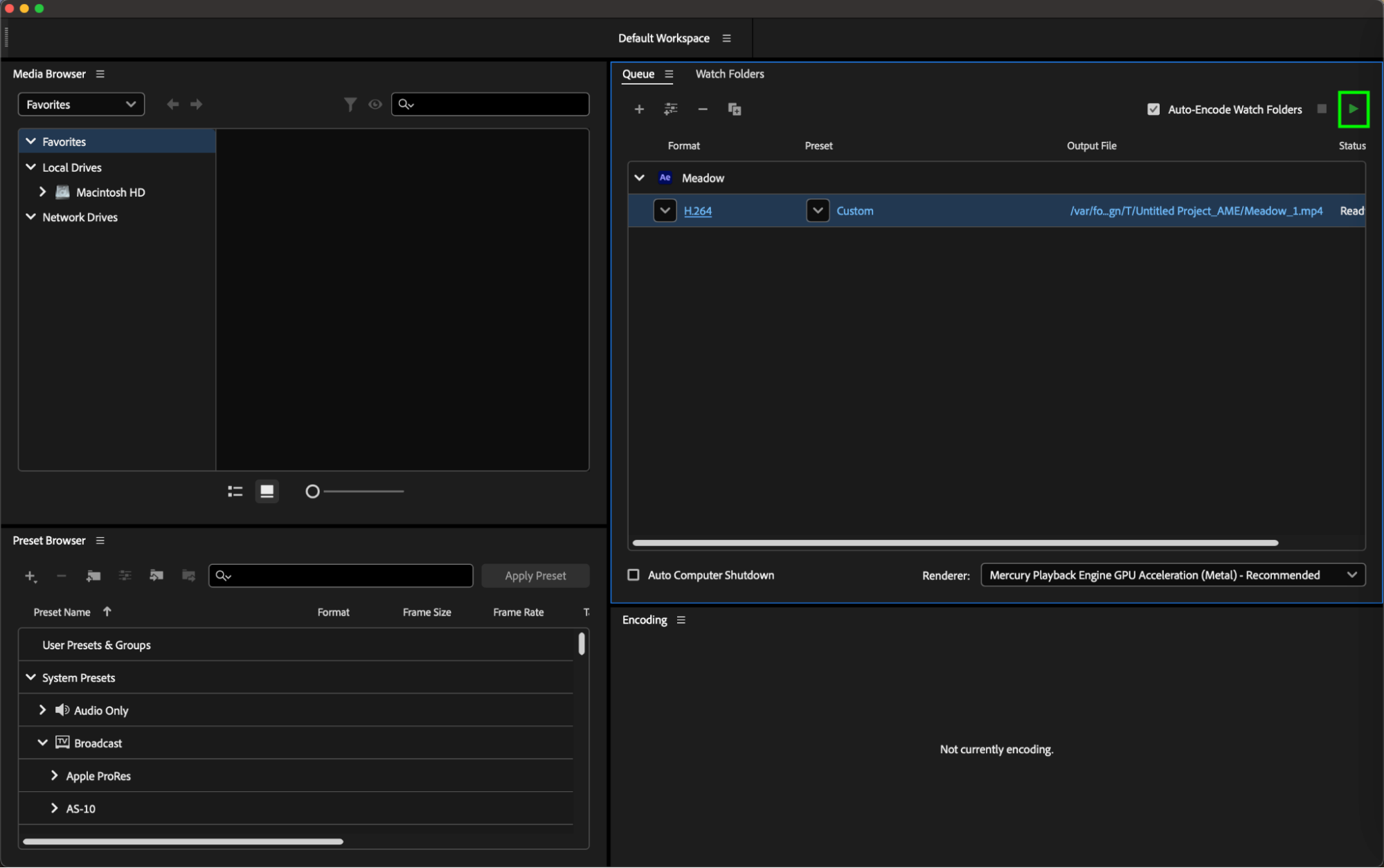Screen dimensions: 1384x868
Task: Expand the Macintosh HD drive
Action: [x=43, y=192]
